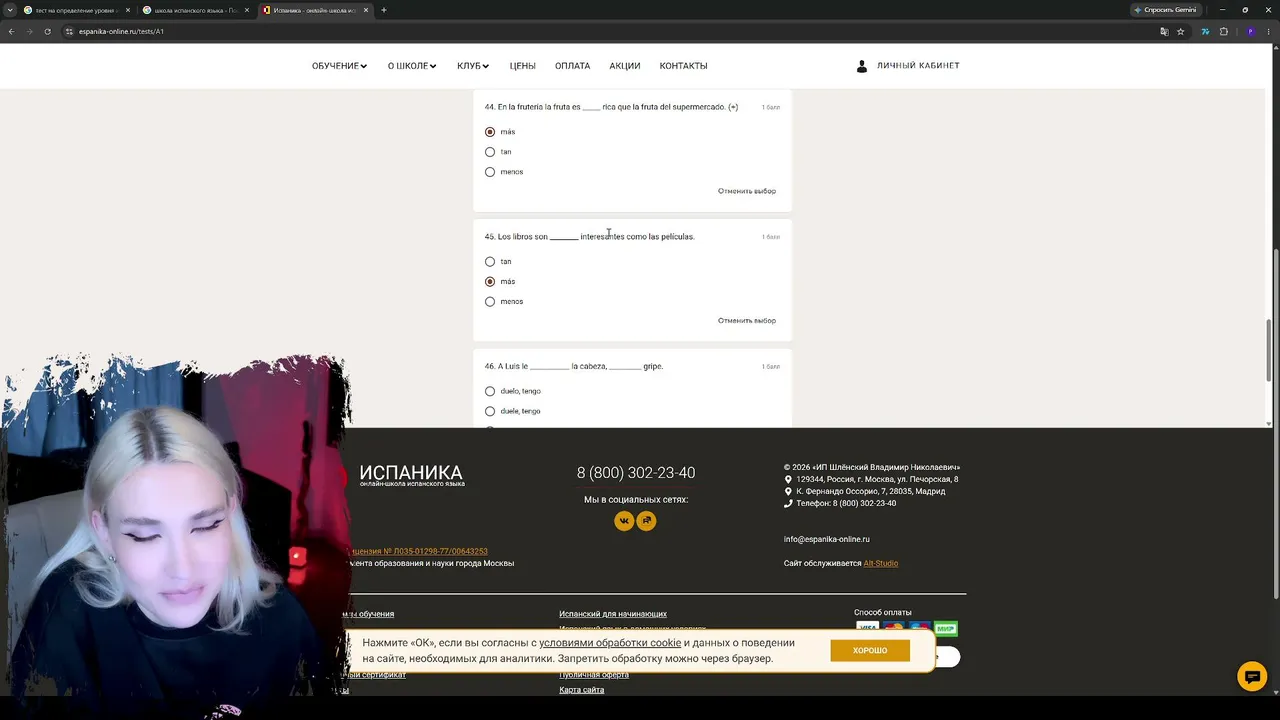Open the АКЦИИ page
The image size is (1280, 720).
pos(625,66)
